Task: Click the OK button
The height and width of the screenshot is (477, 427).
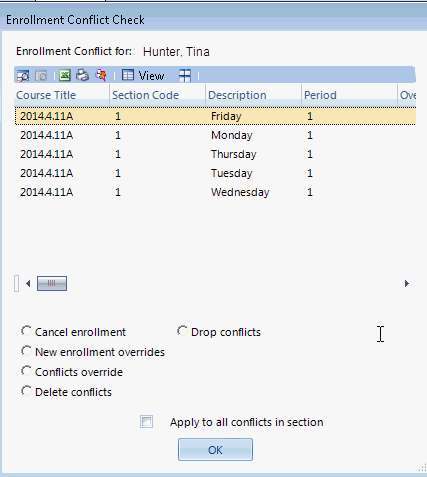Action: click(x=215, y=450)
